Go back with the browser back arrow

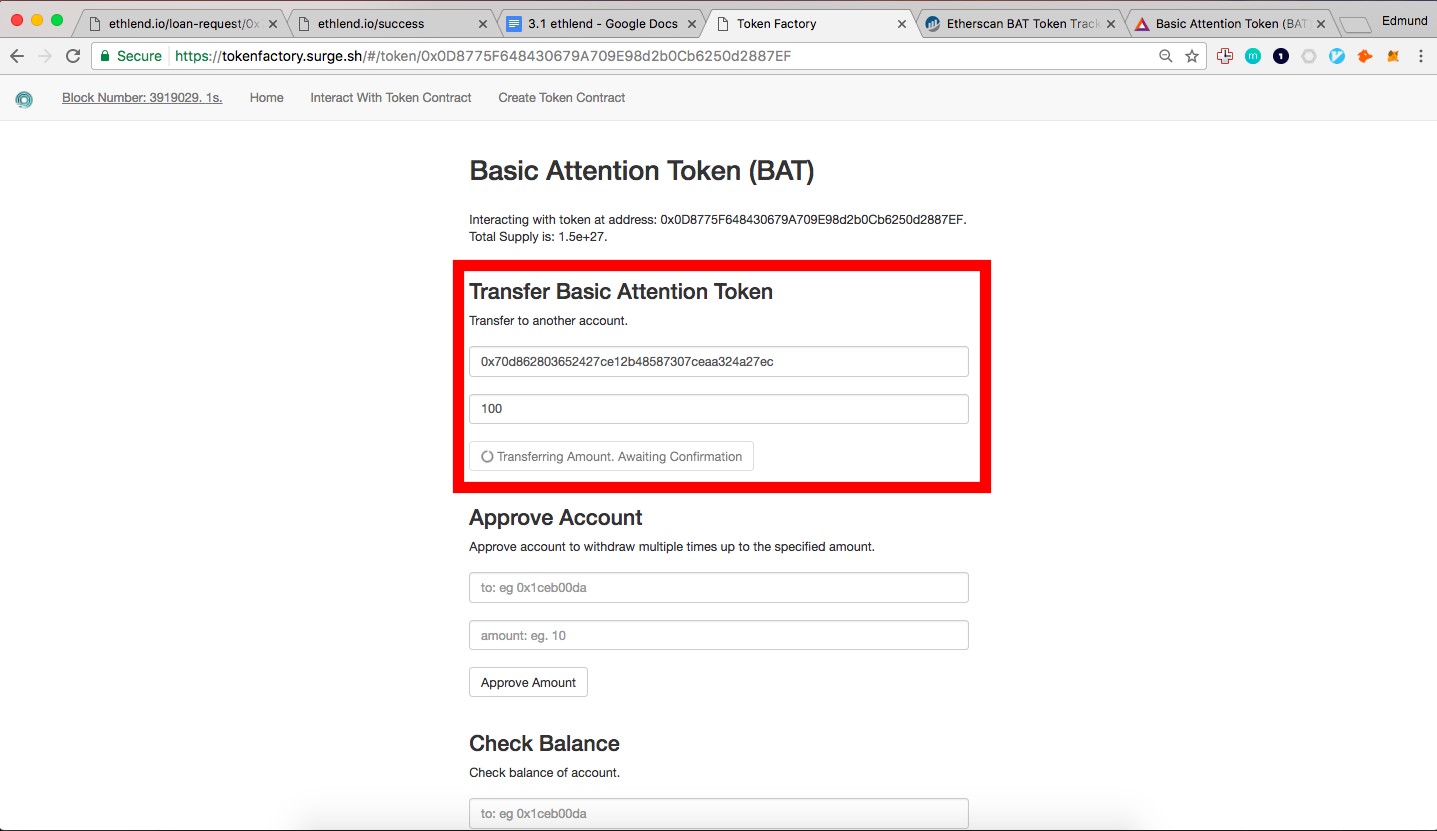pos(16,56)
